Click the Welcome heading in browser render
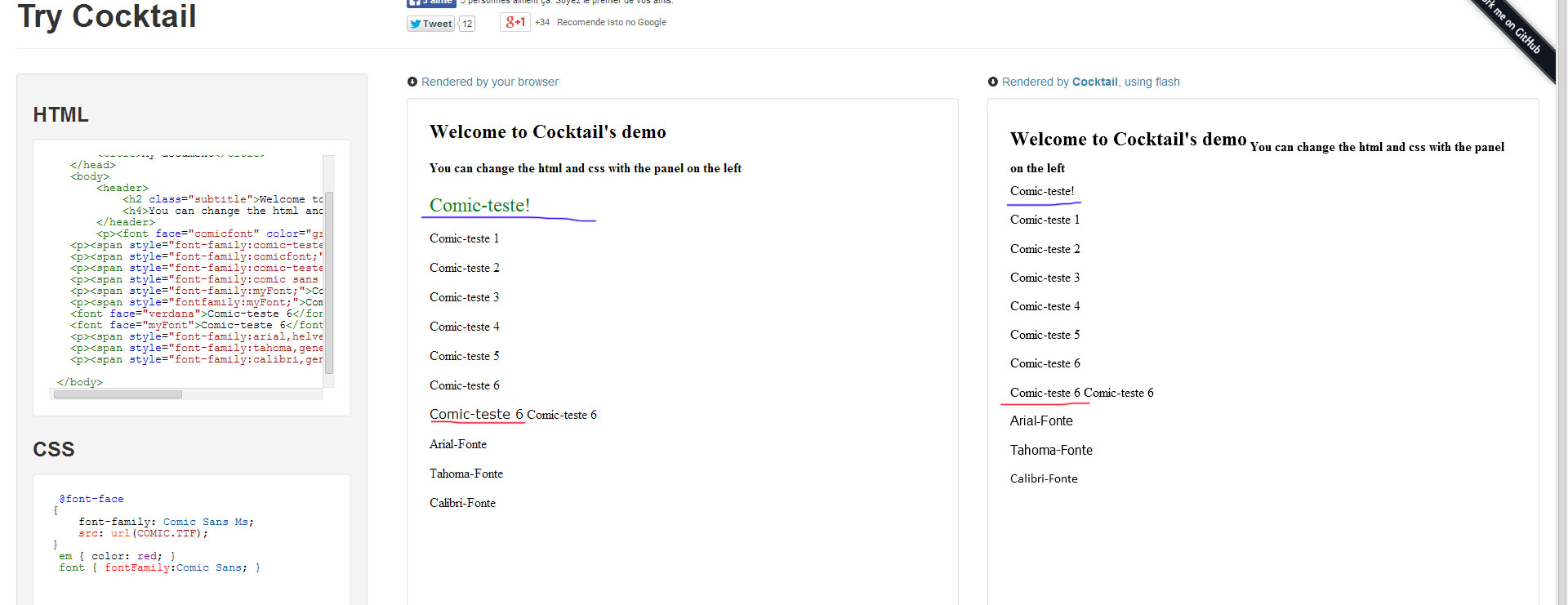 (548, 132)
